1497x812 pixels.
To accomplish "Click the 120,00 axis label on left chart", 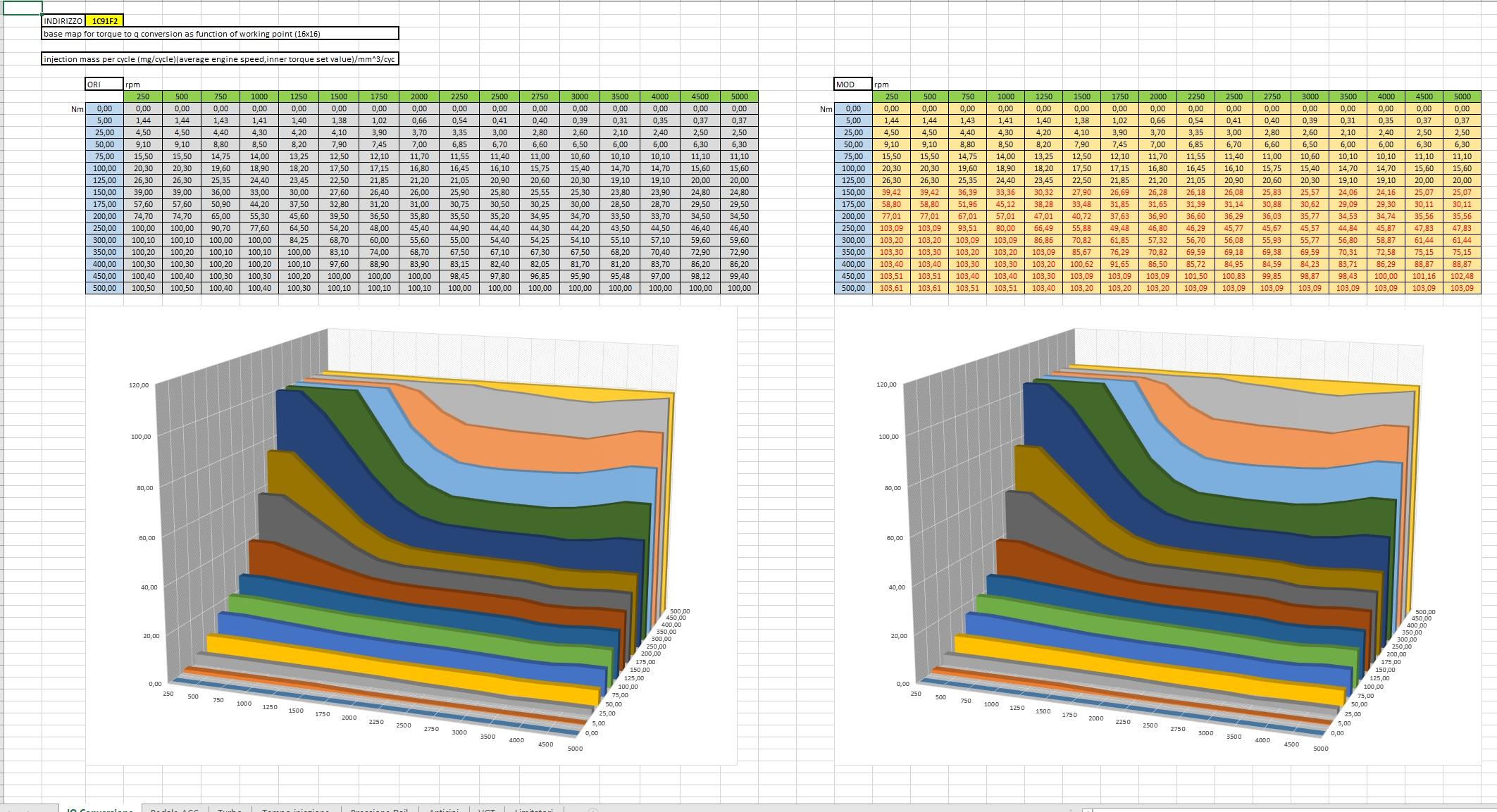I will (x=139, y=385).
